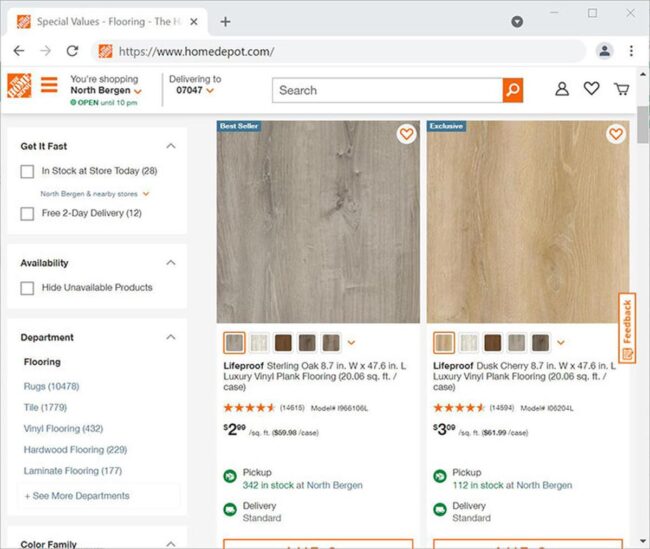Image resolution: width=650 pixels, height=549 pixels.
Task: Click into the Search input field
Action: click(387, 90)
